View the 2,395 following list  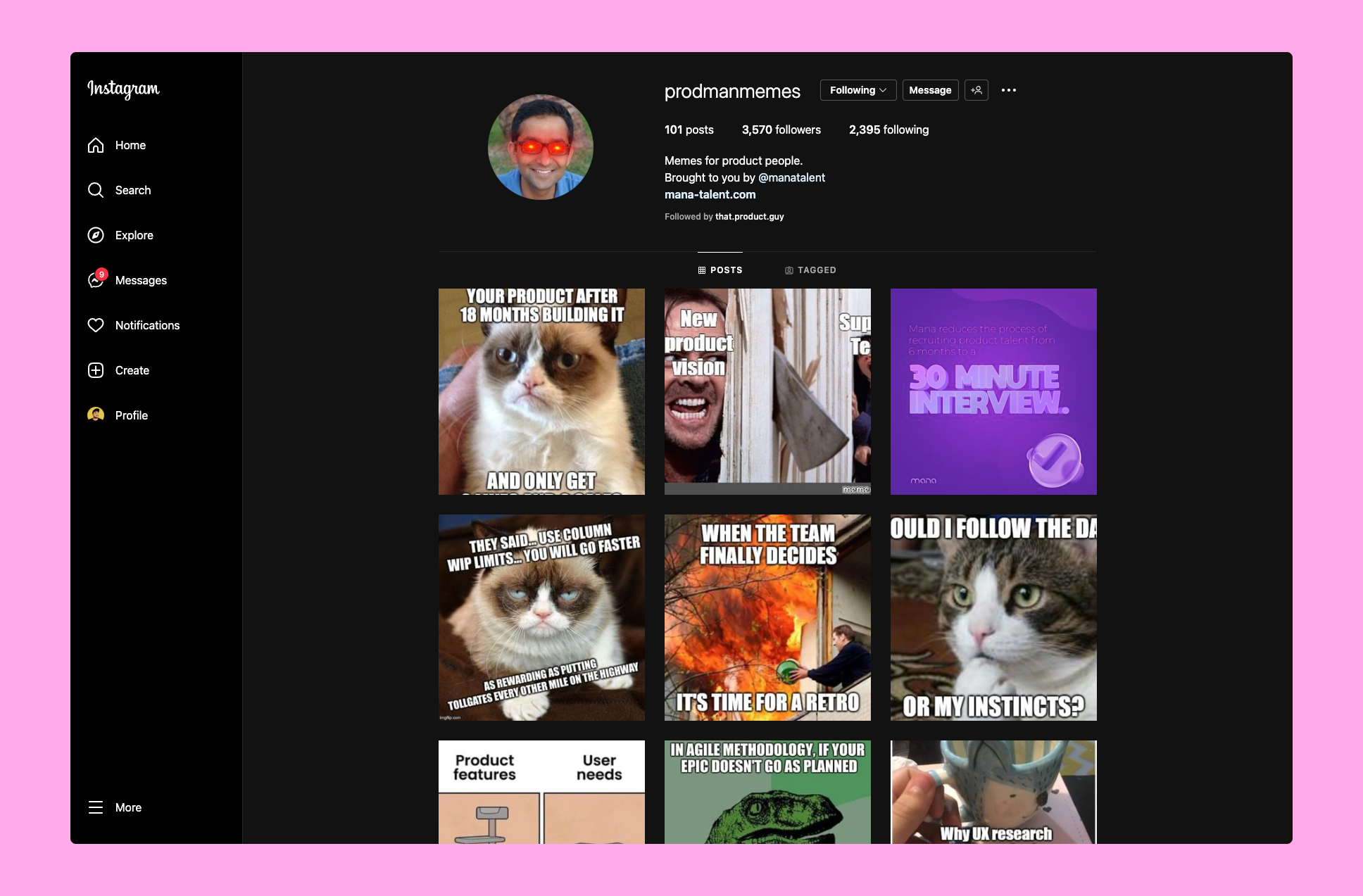888,130
